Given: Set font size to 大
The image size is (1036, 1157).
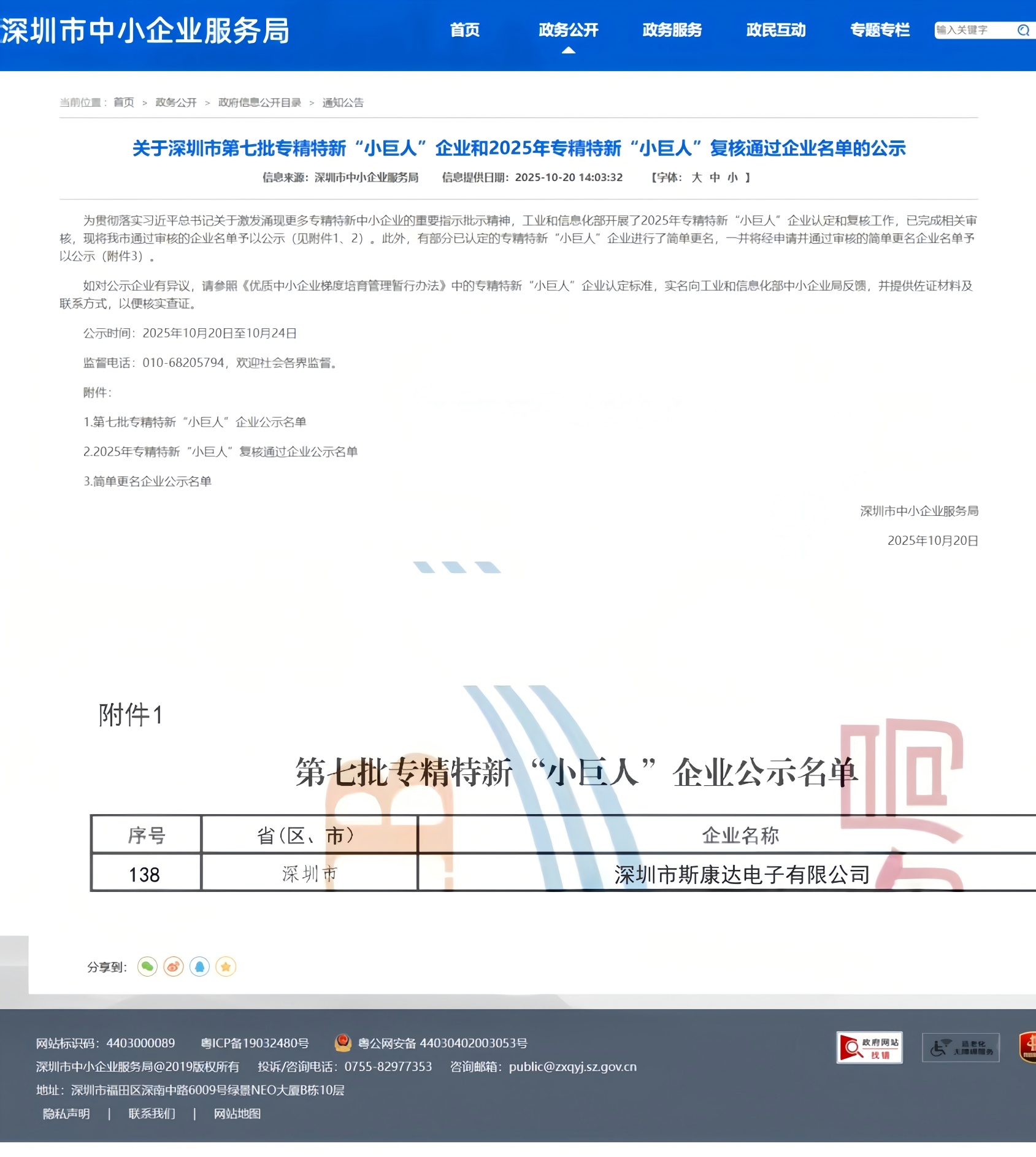Looking at the screenshot, I should point(697,178).
